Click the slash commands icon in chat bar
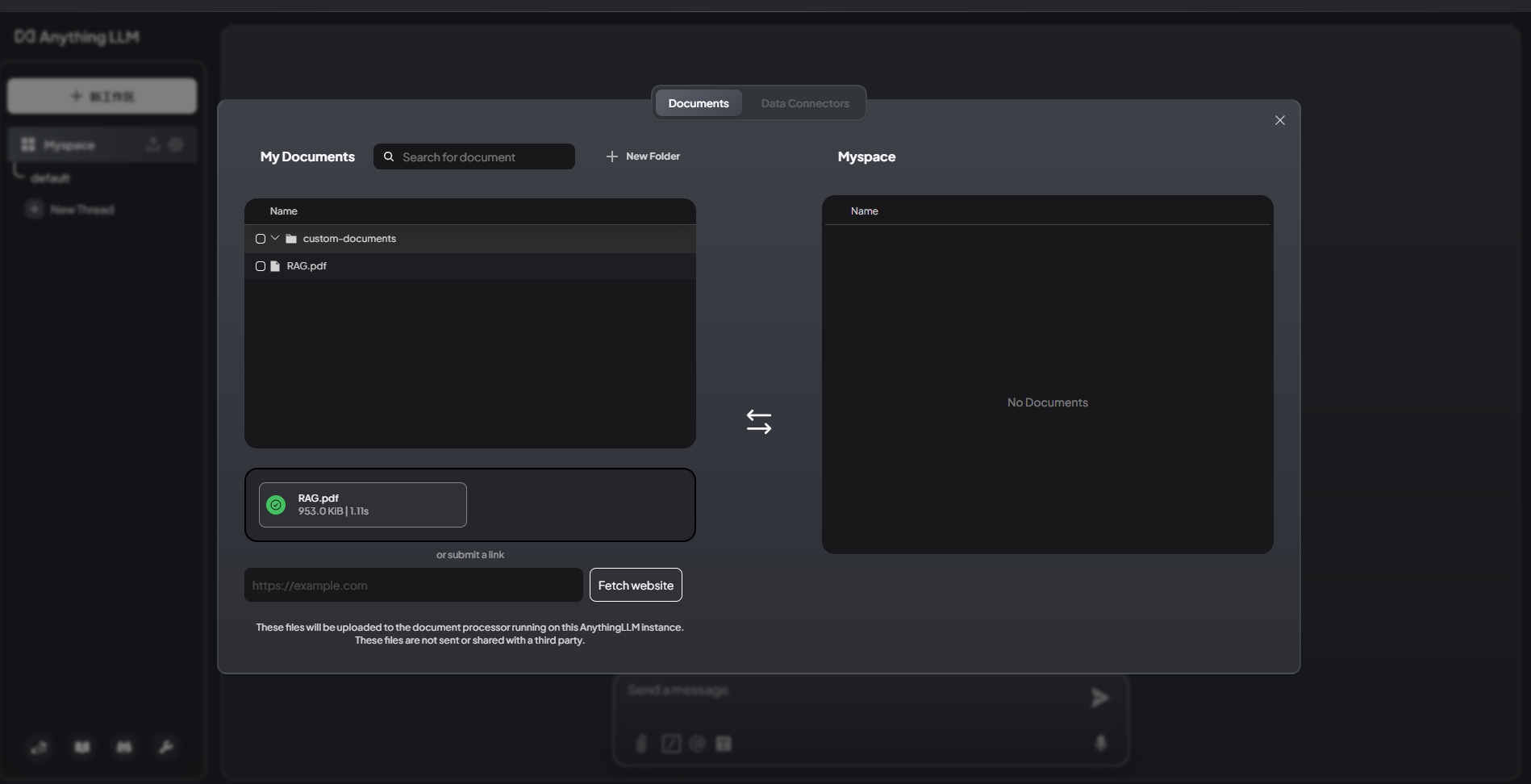 (670, 744)
